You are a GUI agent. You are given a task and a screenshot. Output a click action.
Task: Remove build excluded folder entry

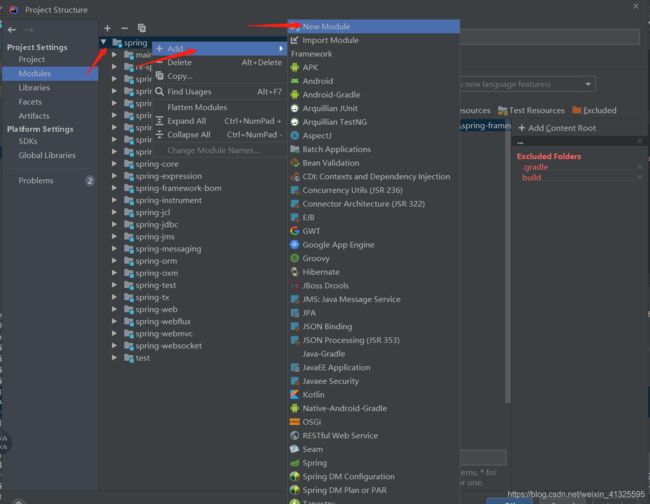point(640,177)
